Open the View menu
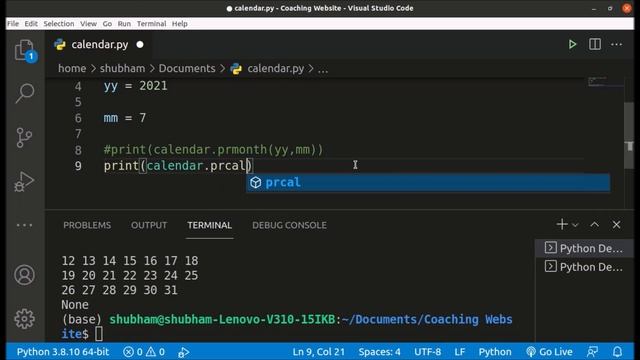The image size is (640, 360). 88,24
